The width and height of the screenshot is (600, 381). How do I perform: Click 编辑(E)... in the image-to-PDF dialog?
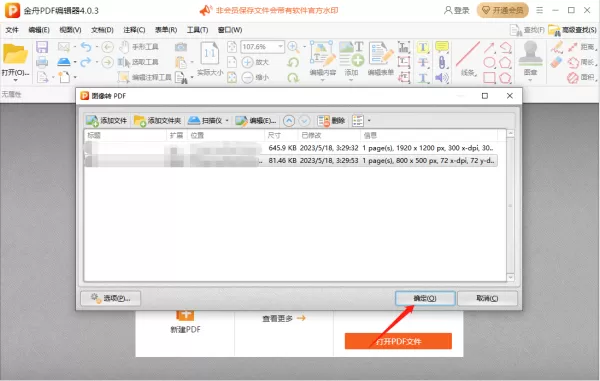(x=256, y=121)
